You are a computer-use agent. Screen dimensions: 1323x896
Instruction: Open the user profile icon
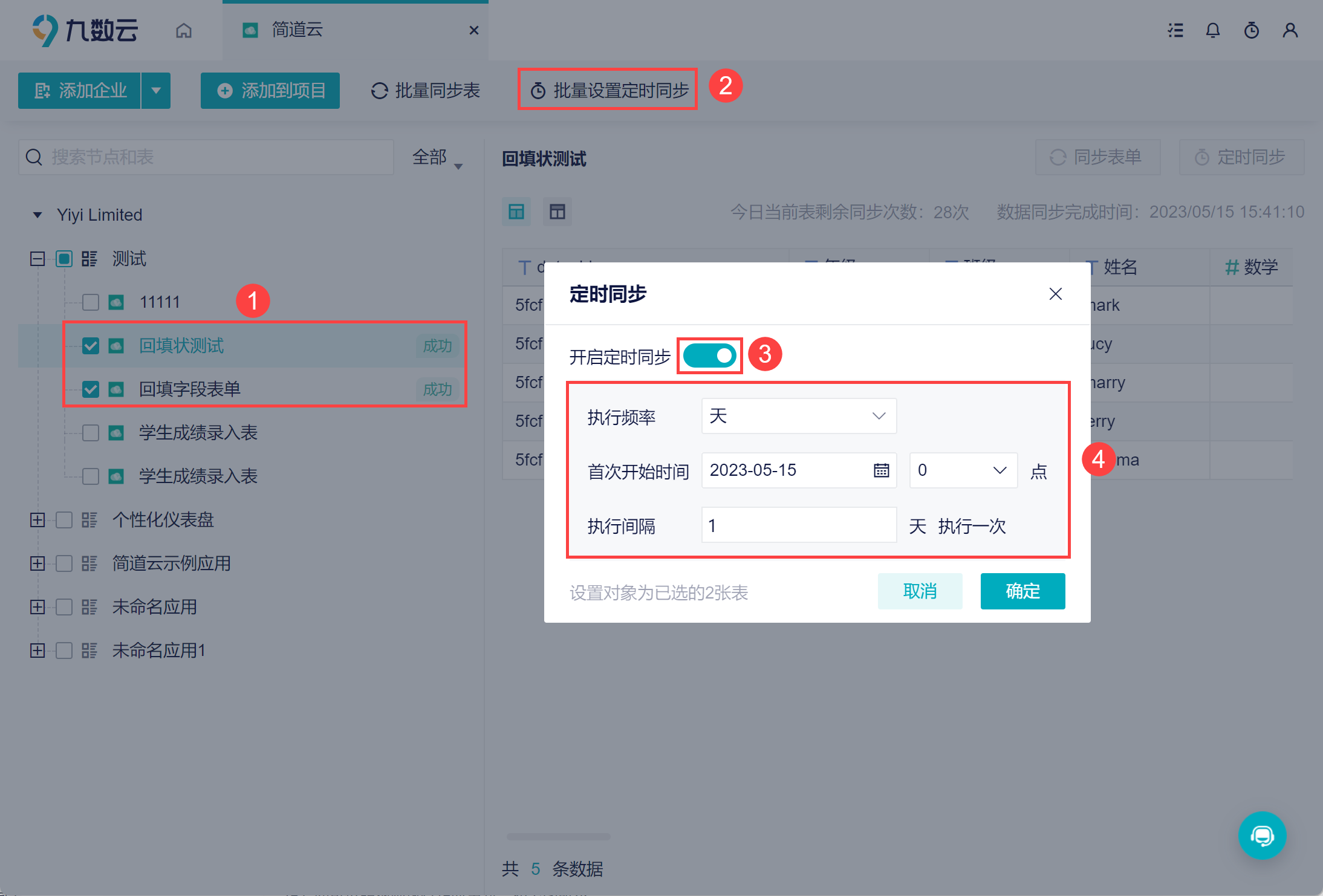pyautogui.click(x=1290, y=30)
